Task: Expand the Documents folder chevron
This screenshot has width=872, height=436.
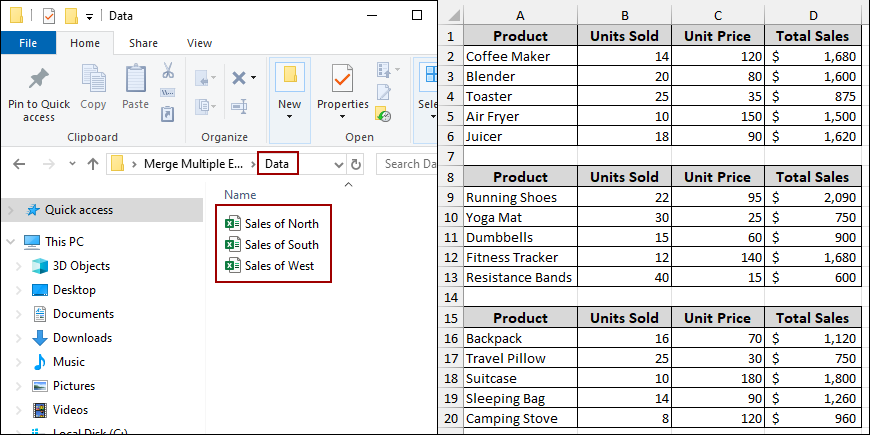Action: [19, 314]
